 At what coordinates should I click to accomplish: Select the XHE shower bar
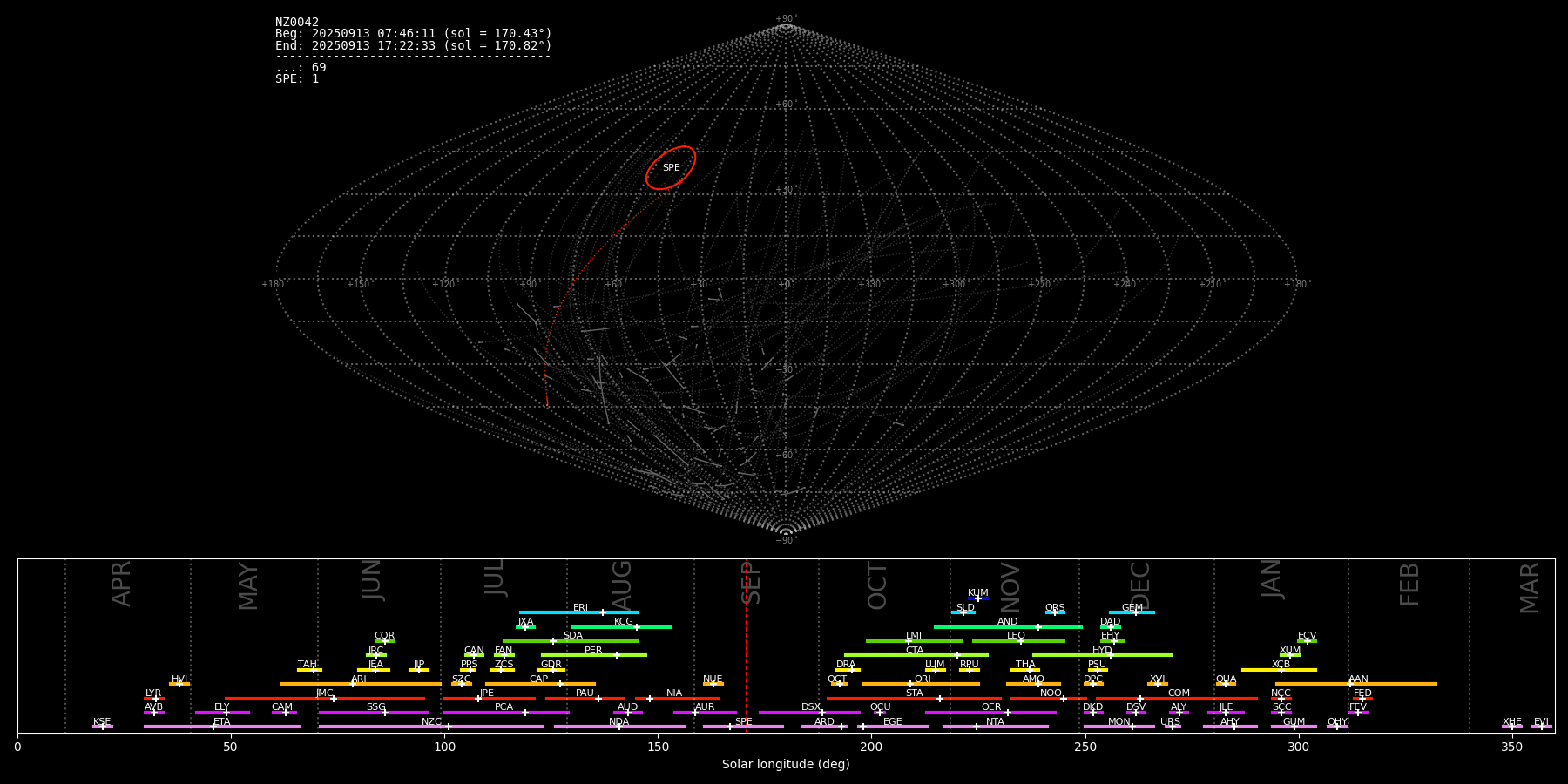(1512, 727)
